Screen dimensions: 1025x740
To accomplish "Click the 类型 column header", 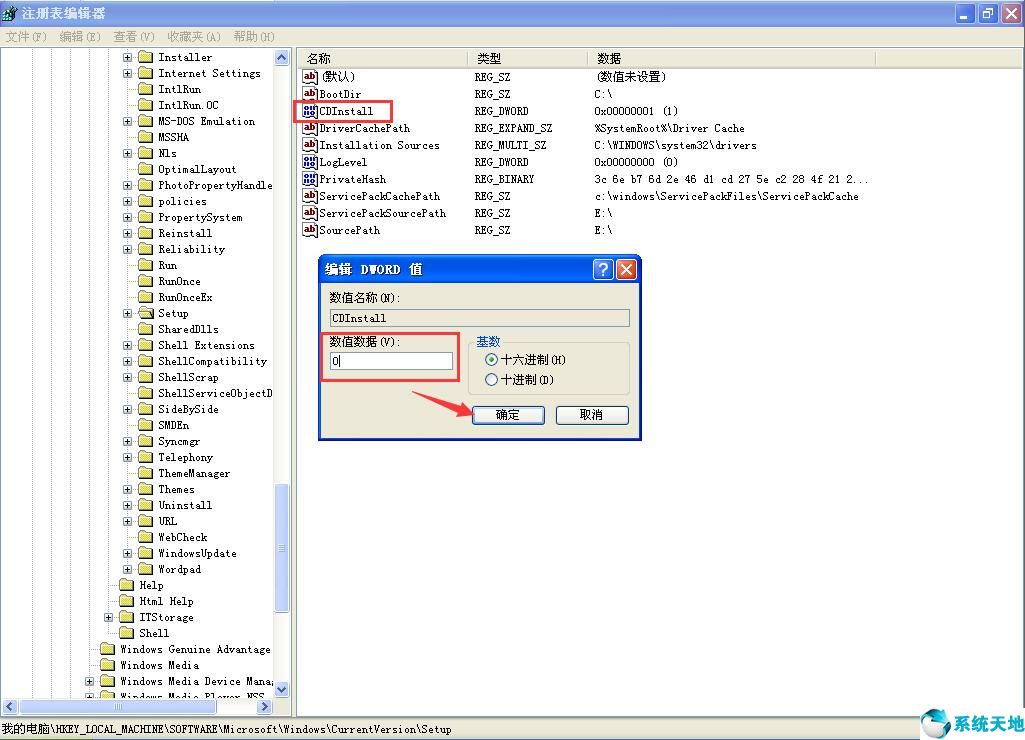I will [x=527, y=59].
